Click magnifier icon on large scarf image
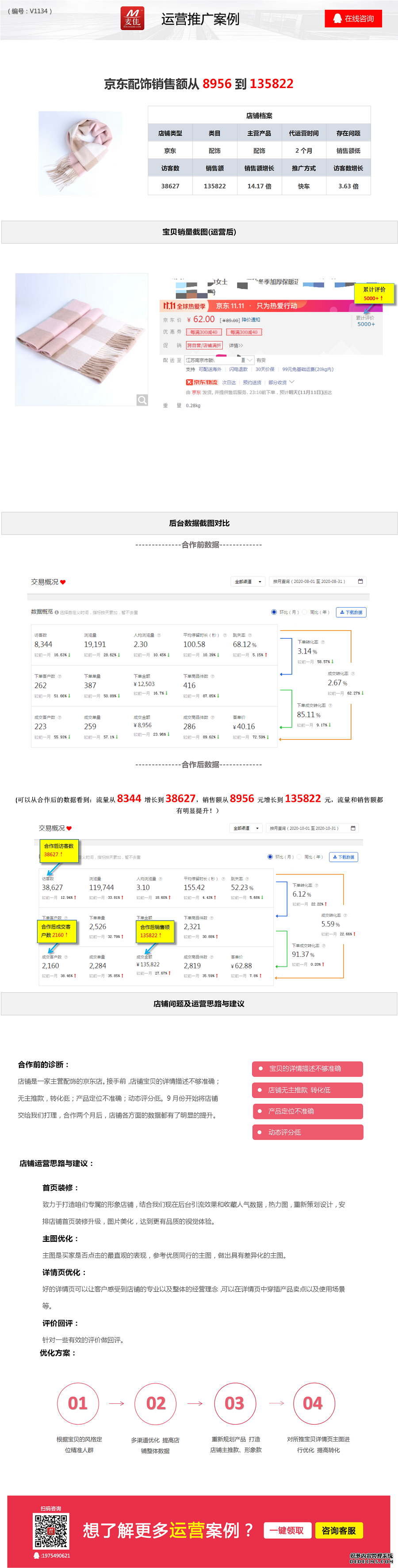This screenshot has height=1568, width=398. point(142,400)
